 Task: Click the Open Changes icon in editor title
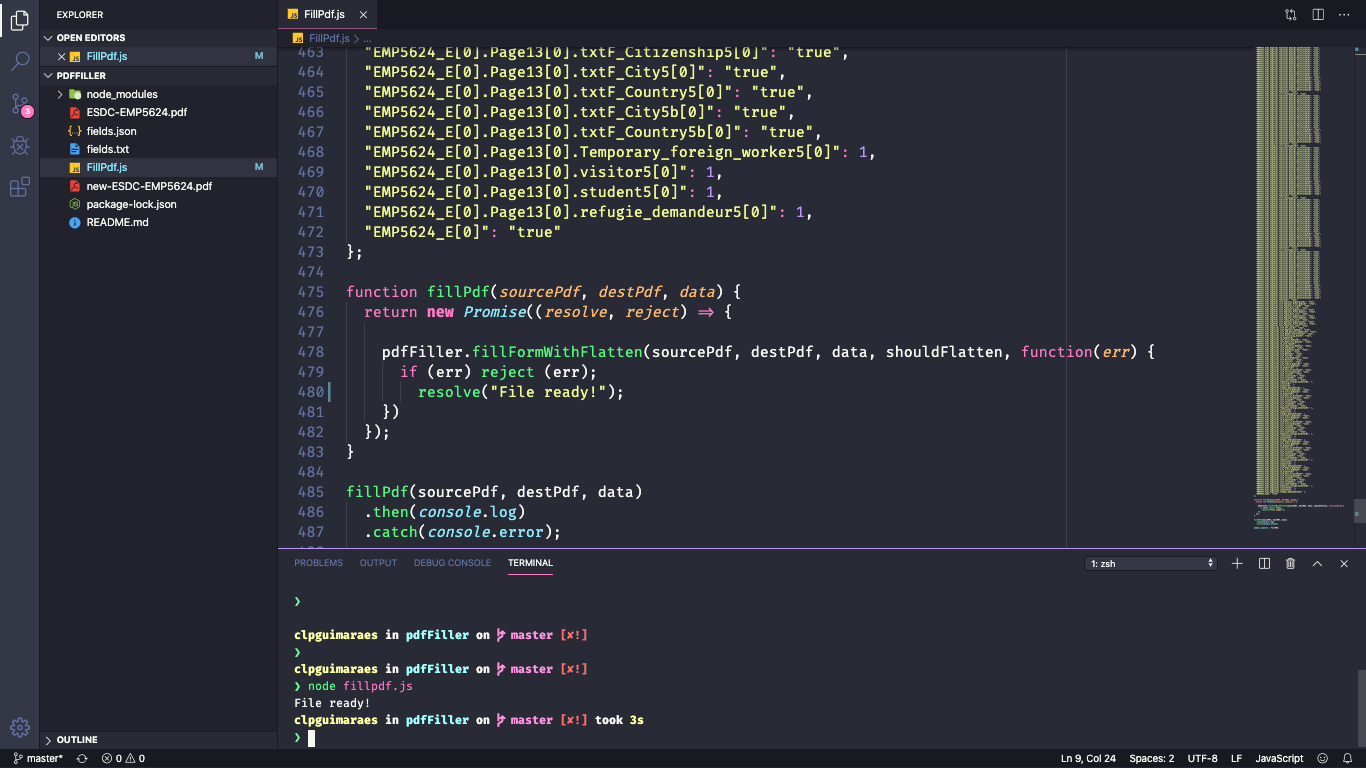(1291, 15)
